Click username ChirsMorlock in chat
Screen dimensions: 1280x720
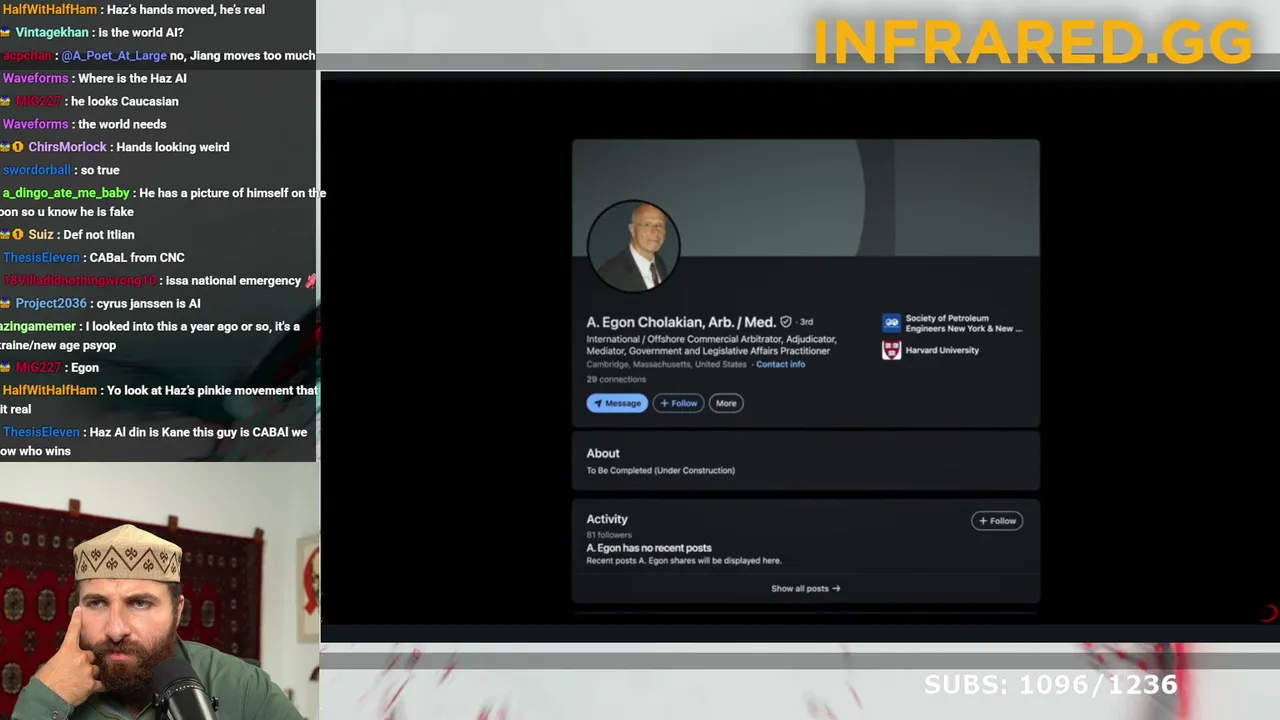[x=67, y=147]
